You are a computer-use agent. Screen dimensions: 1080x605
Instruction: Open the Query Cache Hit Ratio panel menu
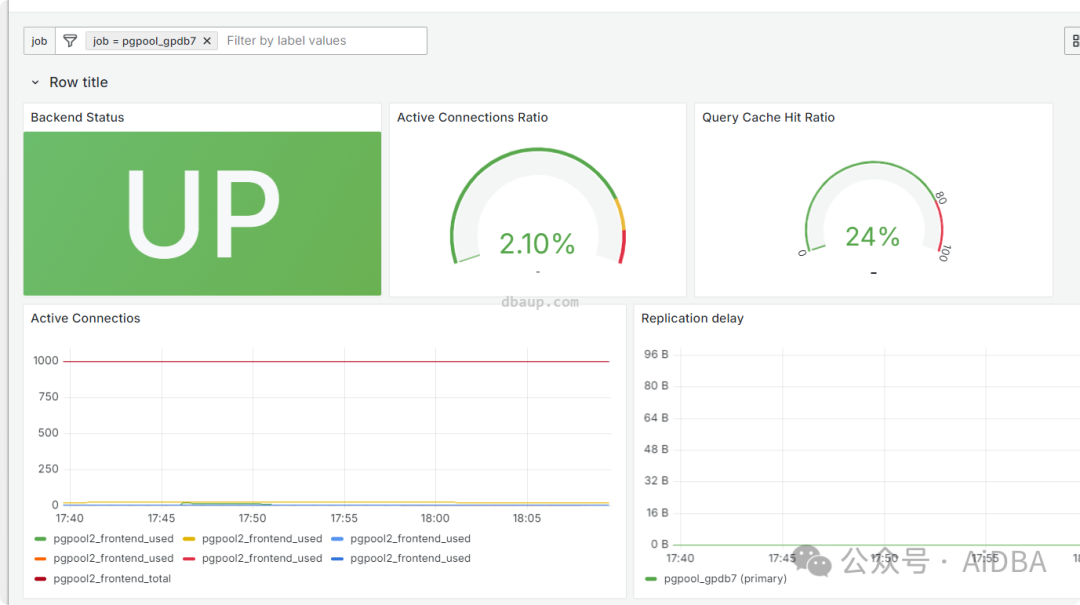[768, 117]
